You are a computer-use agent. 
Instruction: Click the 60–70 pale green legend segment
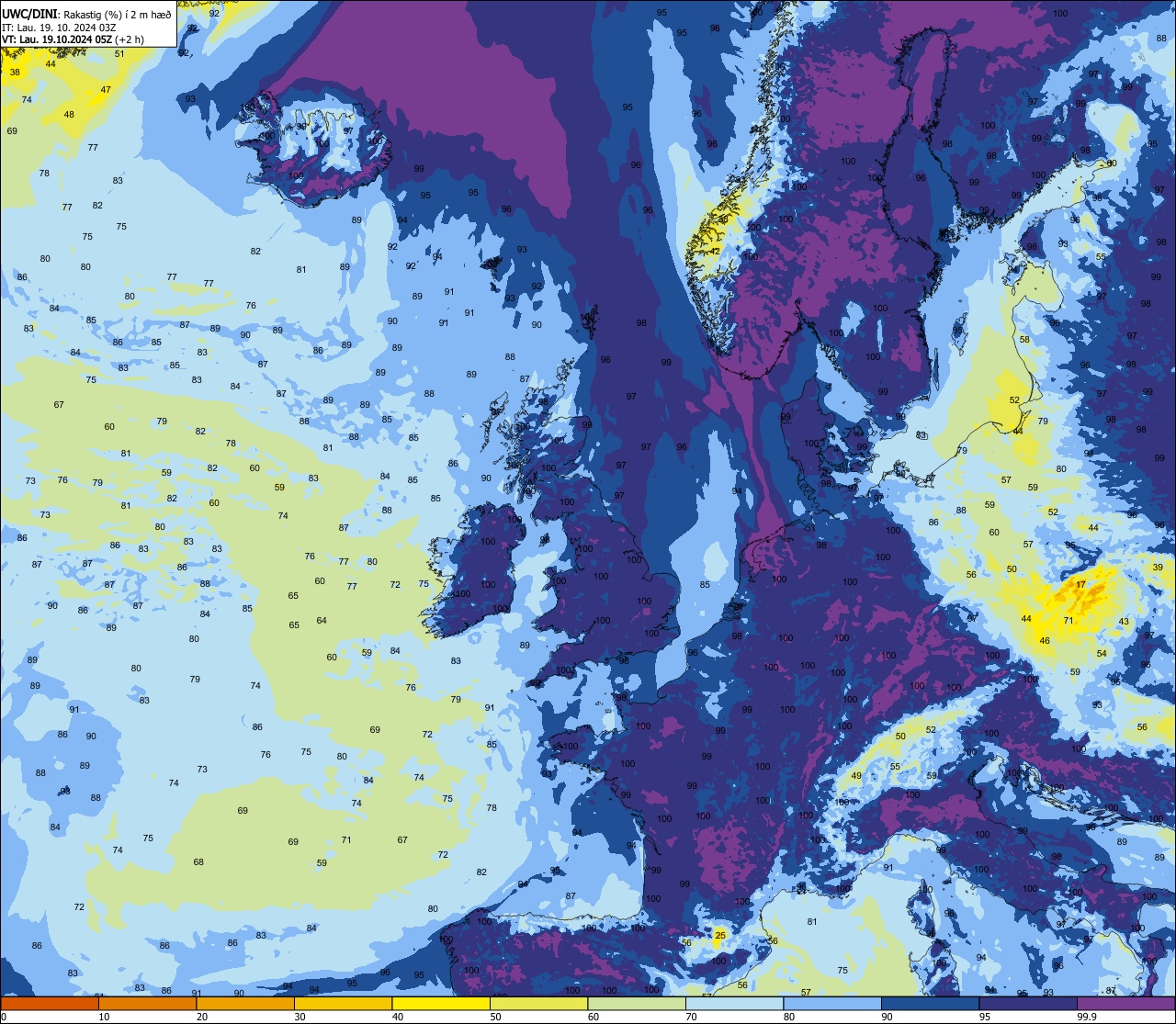pyautogui.click(x=637, y=1003)
